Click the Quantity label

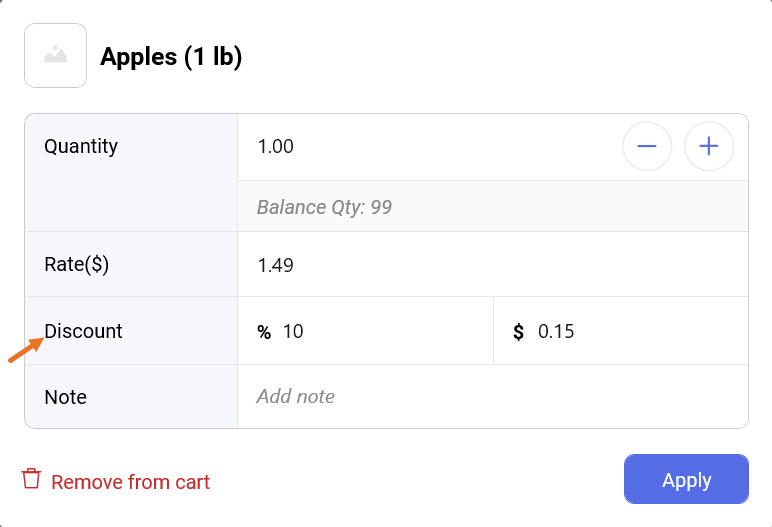click(x=81, y=147)
